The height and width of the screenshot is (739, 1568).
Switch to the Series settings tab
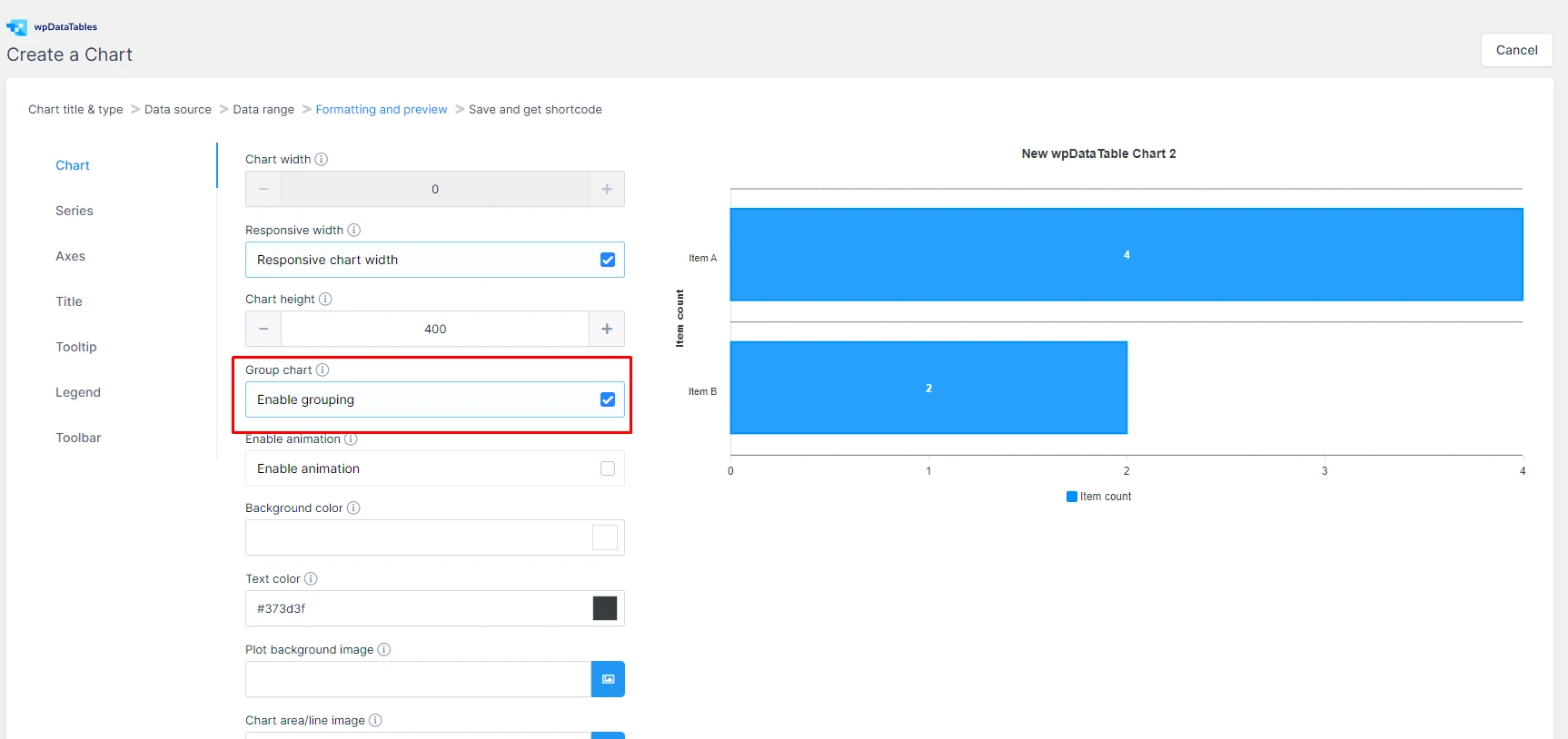click(x=74, y=211)
